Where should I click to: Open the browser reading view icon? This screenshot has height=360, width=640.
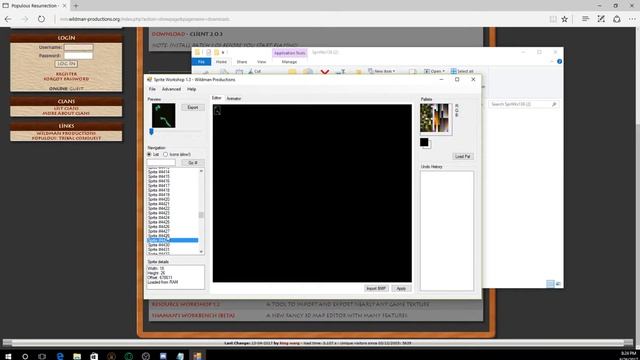coord(553,19)
